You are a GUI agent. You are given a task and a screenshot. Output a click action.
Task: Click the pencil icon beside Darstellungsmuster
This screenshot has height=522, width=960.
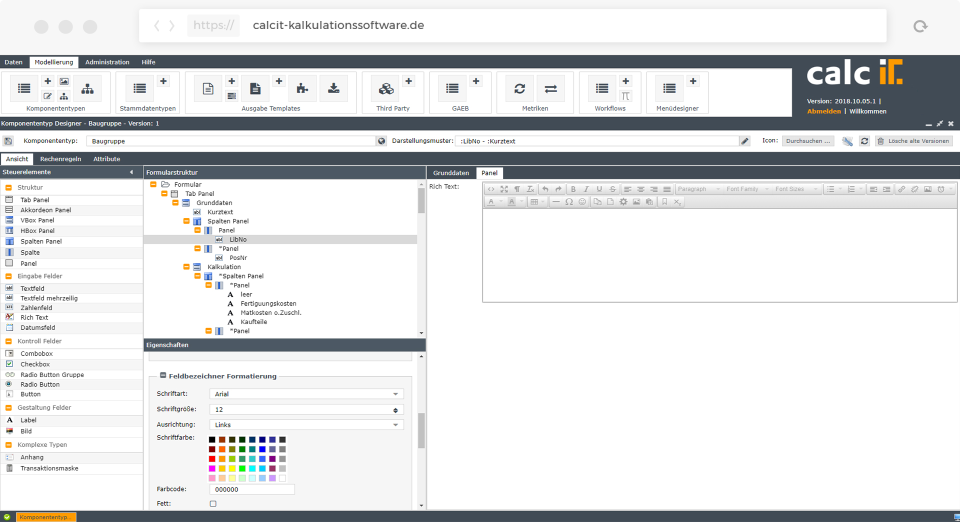[x=744, y=141]
